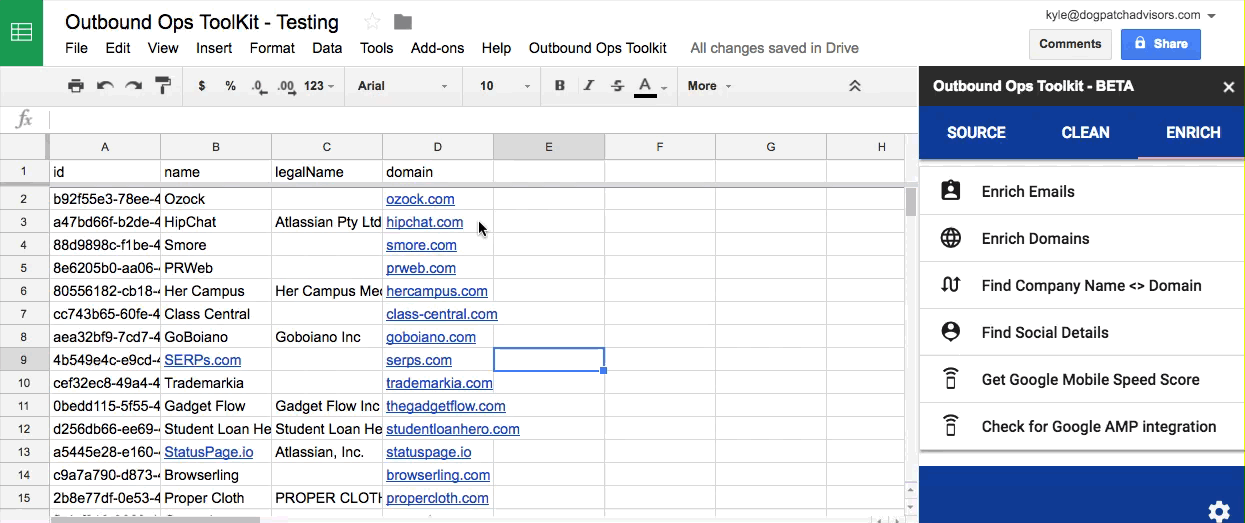Open the font size 10 dropdown
Viewport: 1245px width, 523px height.
tap(505, 86)
